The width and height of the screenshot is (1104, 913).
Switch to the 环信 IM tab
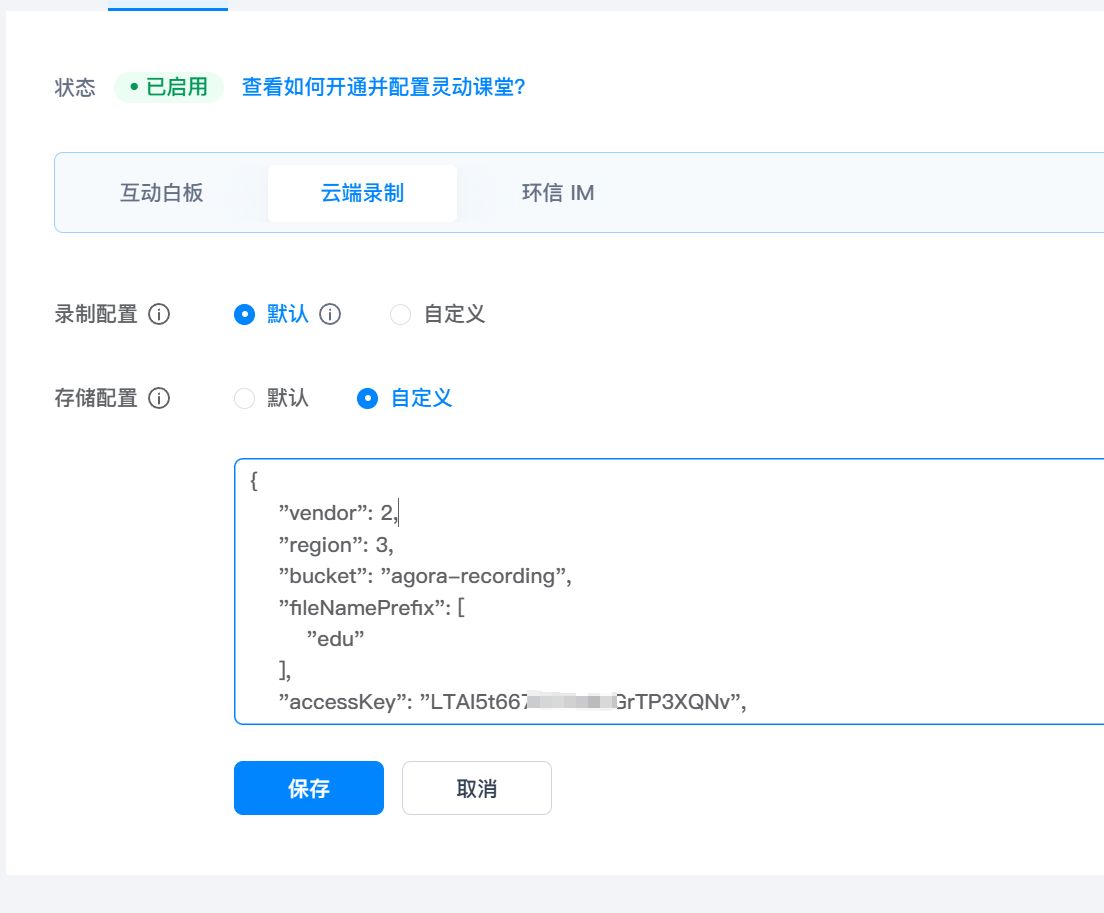tap(558, 193)
